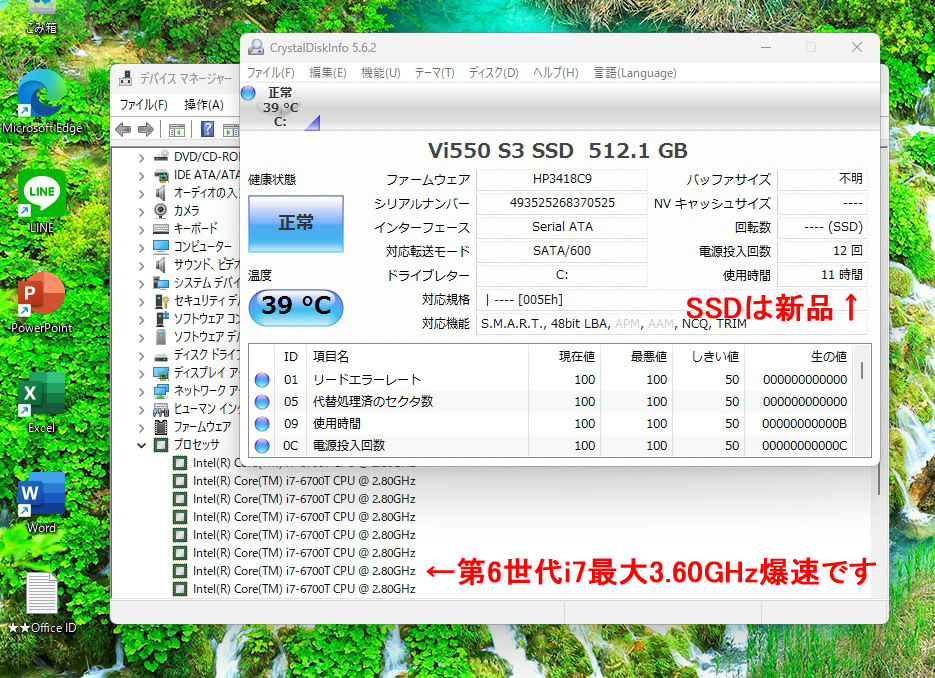Screen dimensions: 935x678
Task: Click the 39 °C temperature button
Action: [x=296, y=307]
